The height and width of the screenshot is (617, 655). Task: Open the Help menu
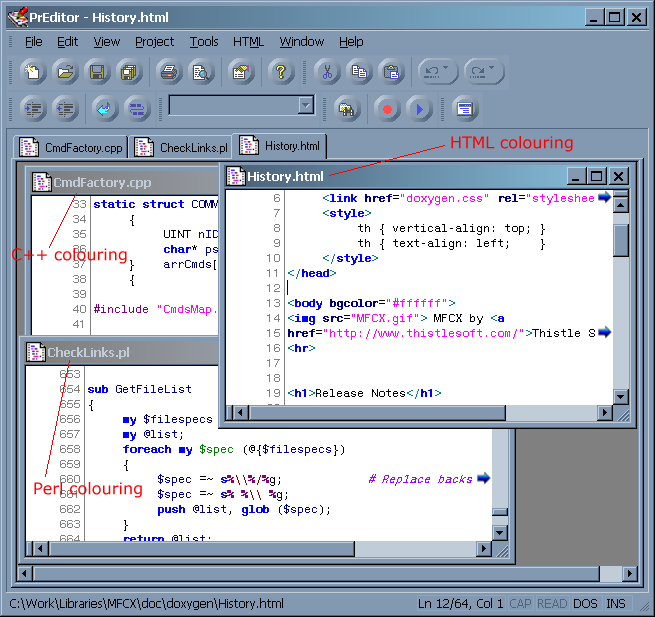point(351,42)
